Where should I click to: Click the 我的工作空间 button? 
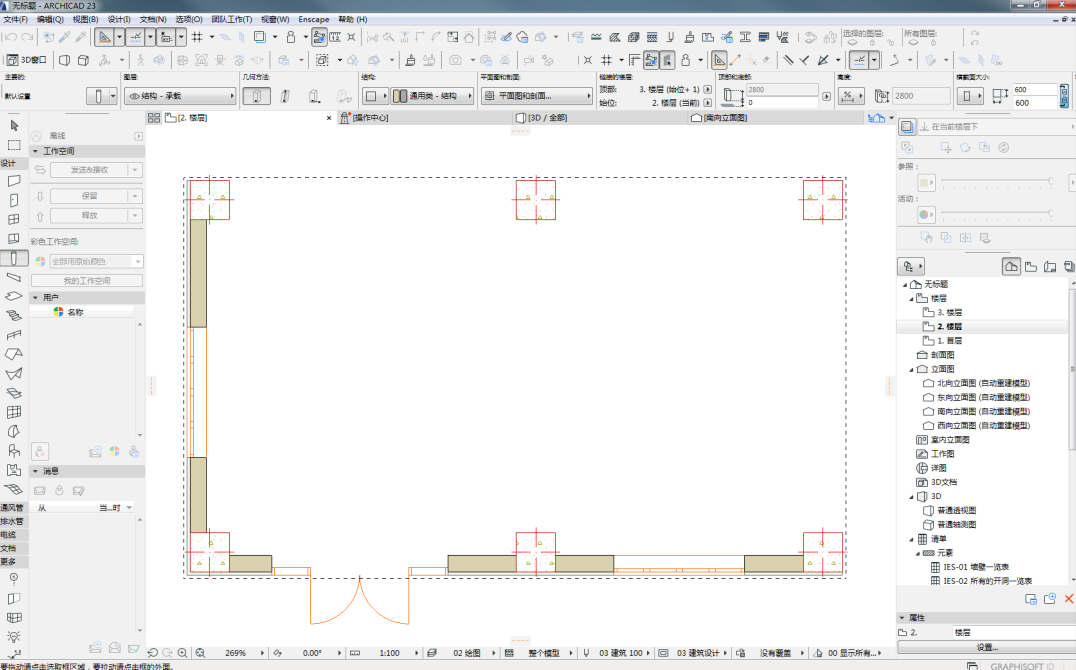(87, 281)
